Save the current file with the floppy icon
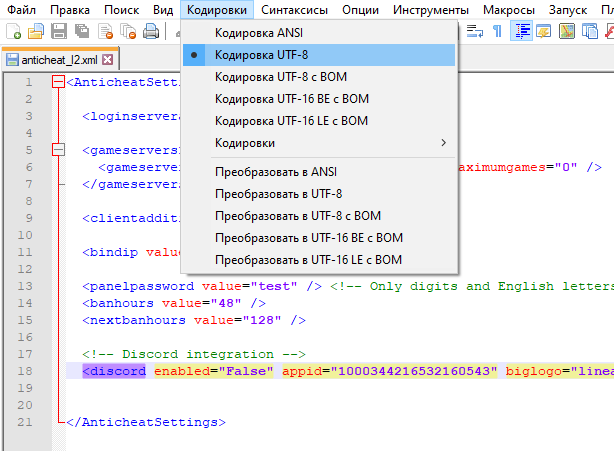The image size is (614, 451). (59, 31)
